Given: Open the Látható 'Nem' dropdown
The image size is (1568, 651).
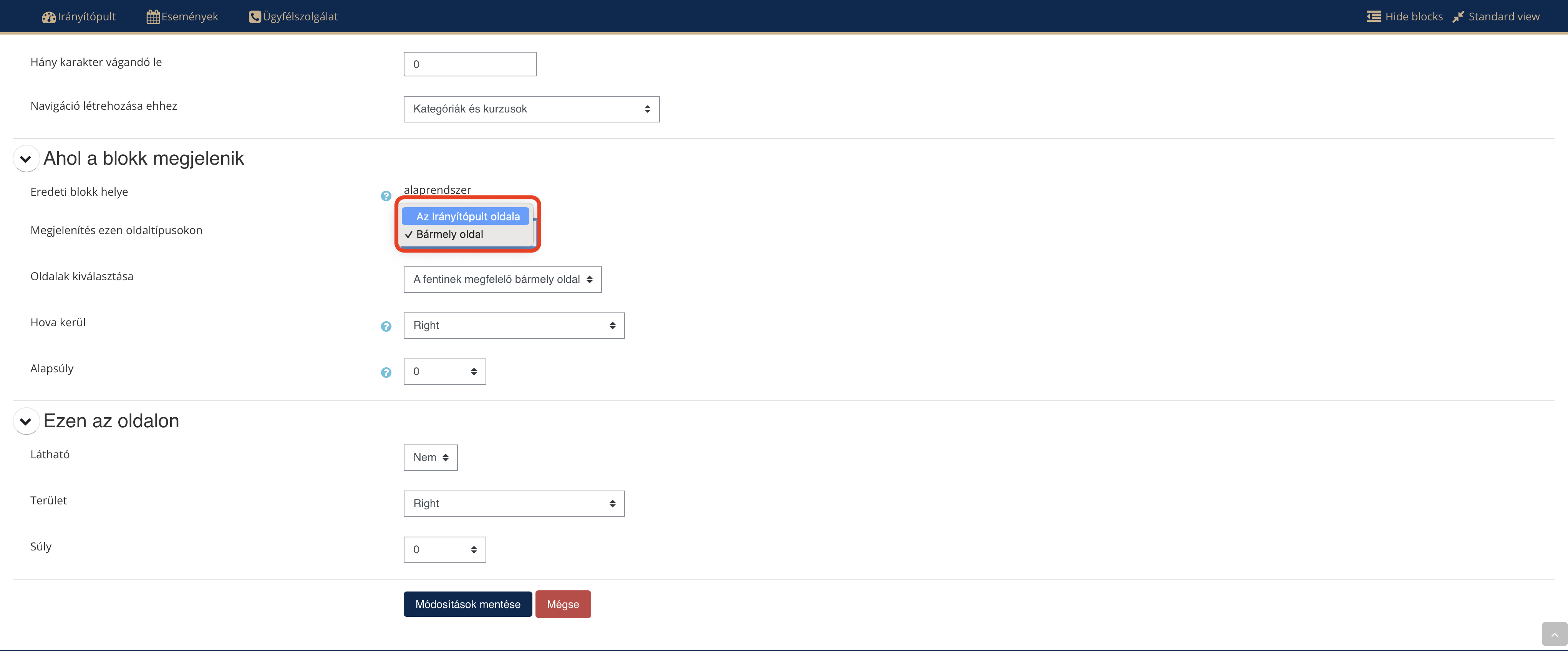Looking at the screenshot, I should tap(430, 458).
